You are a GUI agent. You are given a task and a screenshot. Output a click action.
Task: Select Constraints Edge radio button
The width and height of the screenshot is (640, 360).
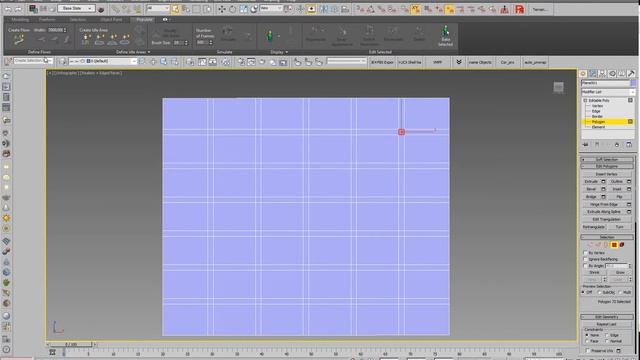click(x=607, y=335)
